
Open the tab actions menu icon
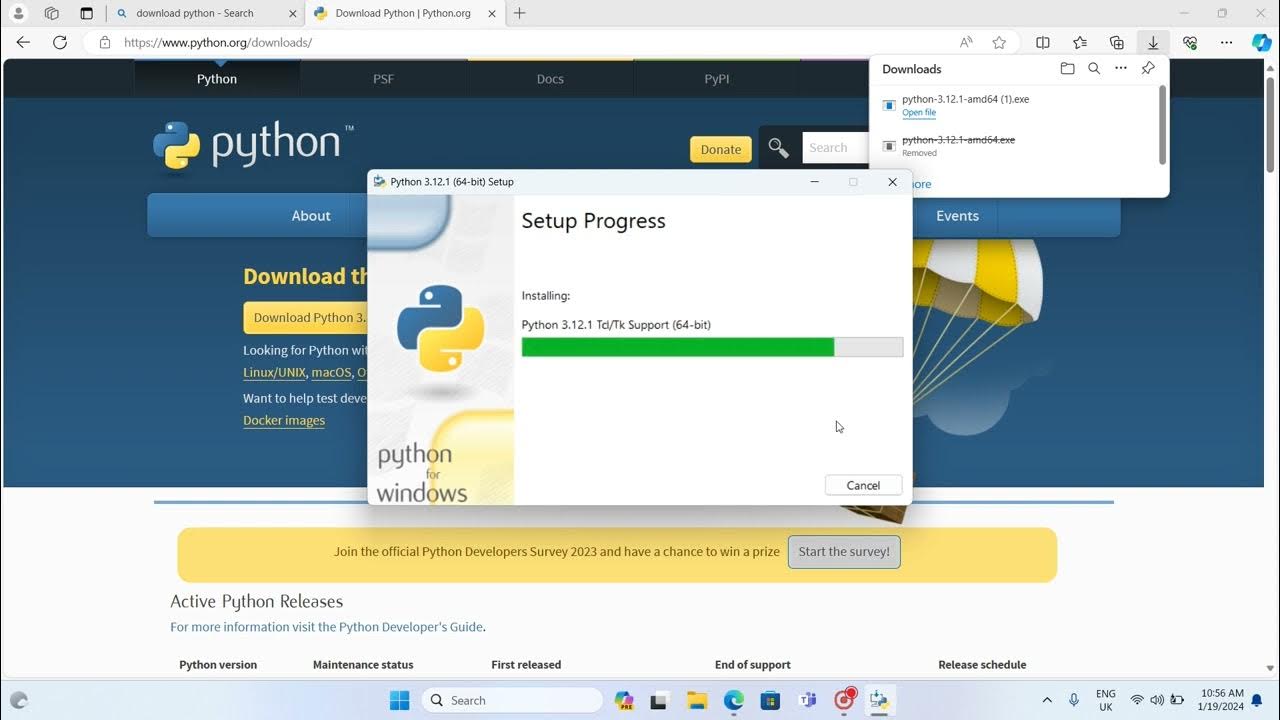[86, 13]
